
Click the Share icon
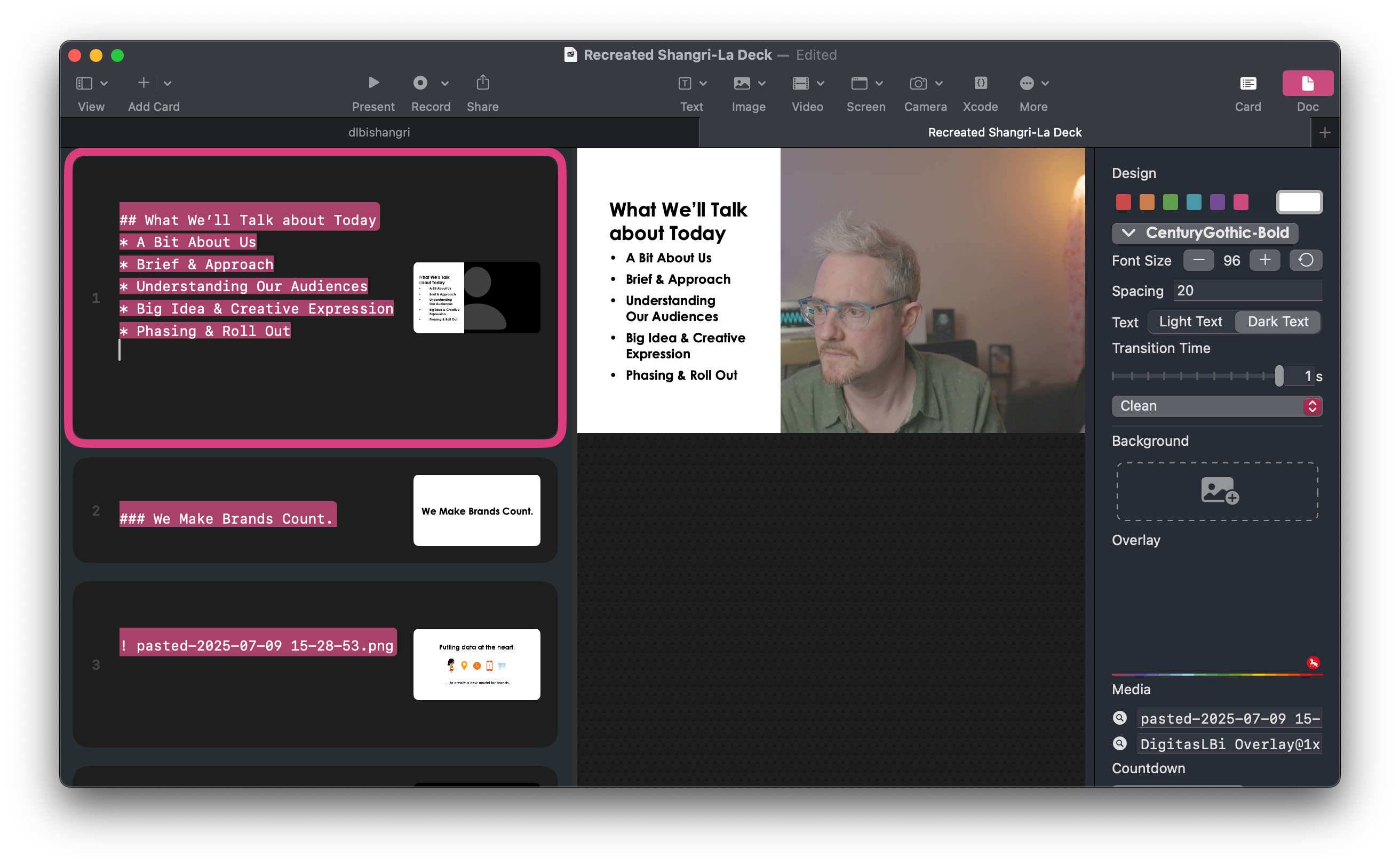(482, 83)
